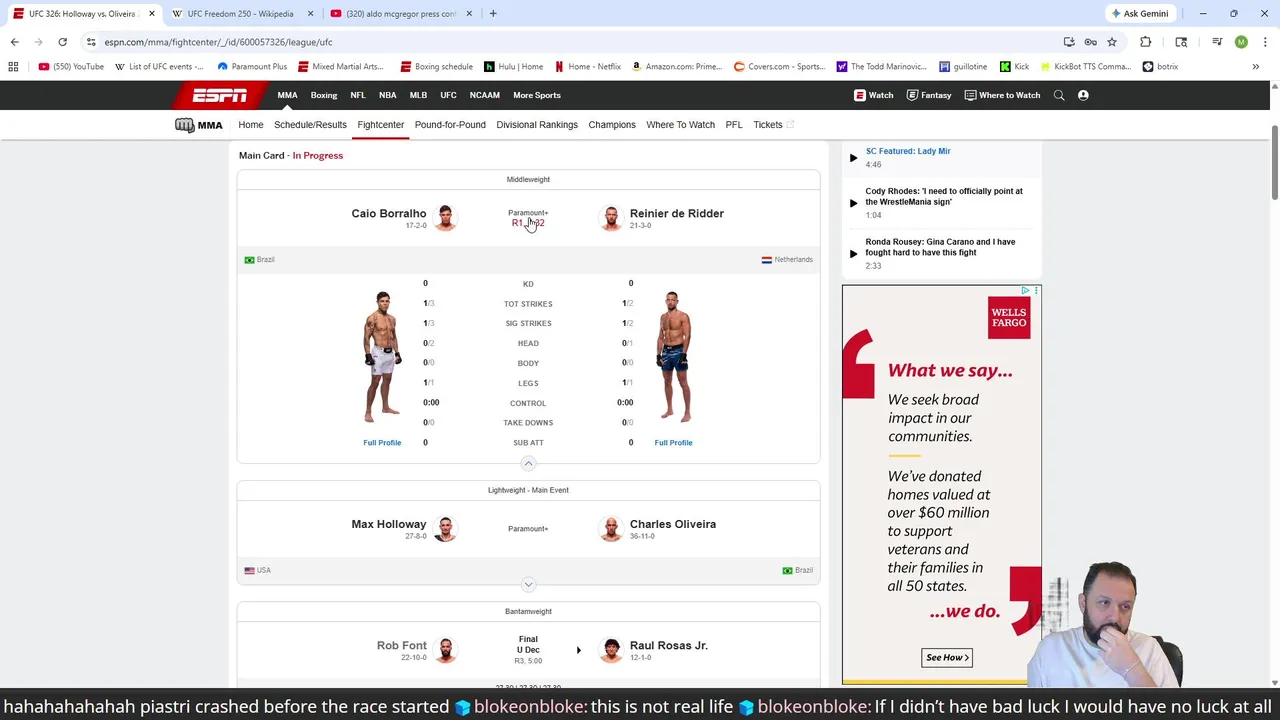The width and height of the screenshot is (1280, 720).
Task: Switch to the aldo mcgregor press conference tab
Action: pyautogui.click(x=400, y=14)
